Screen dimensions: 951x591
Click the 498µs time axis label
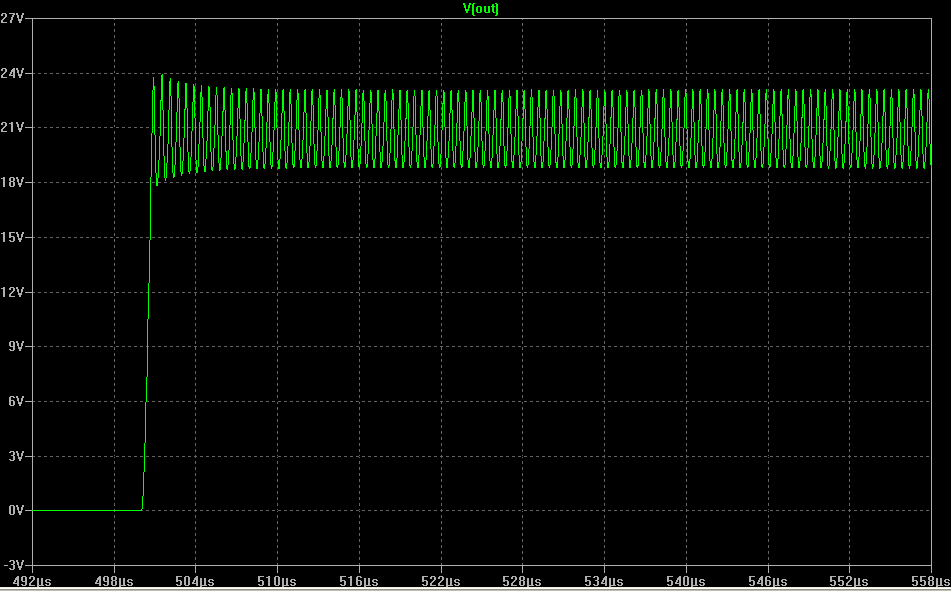click(114, 581)
